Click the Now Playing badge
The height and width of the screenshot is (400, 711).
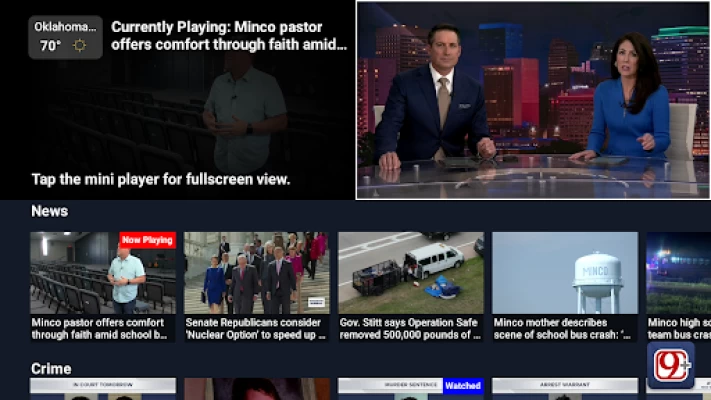coord(147,240)
